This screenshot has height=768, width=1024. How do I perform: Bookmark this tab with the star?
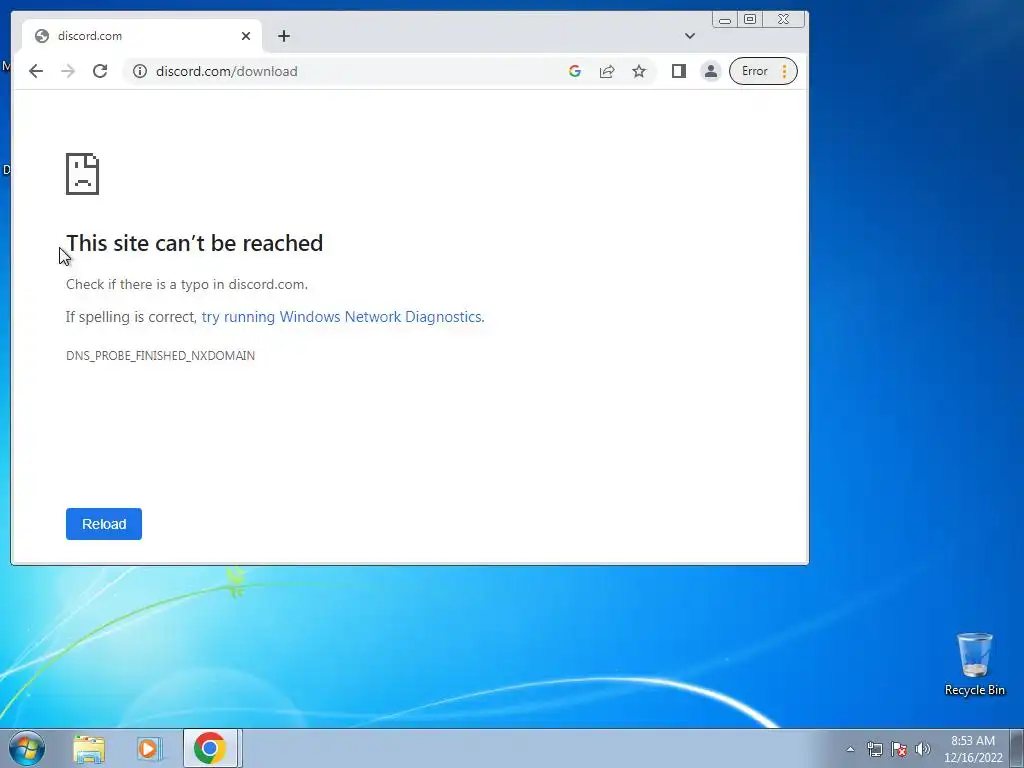(639, 71)
